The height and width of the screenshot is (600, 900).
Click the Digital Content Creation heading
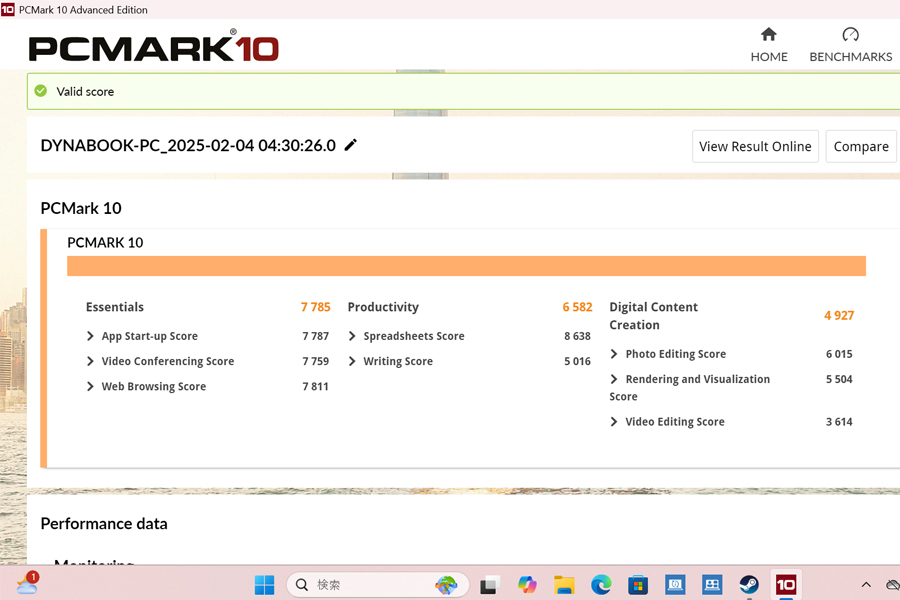point(653,316)
